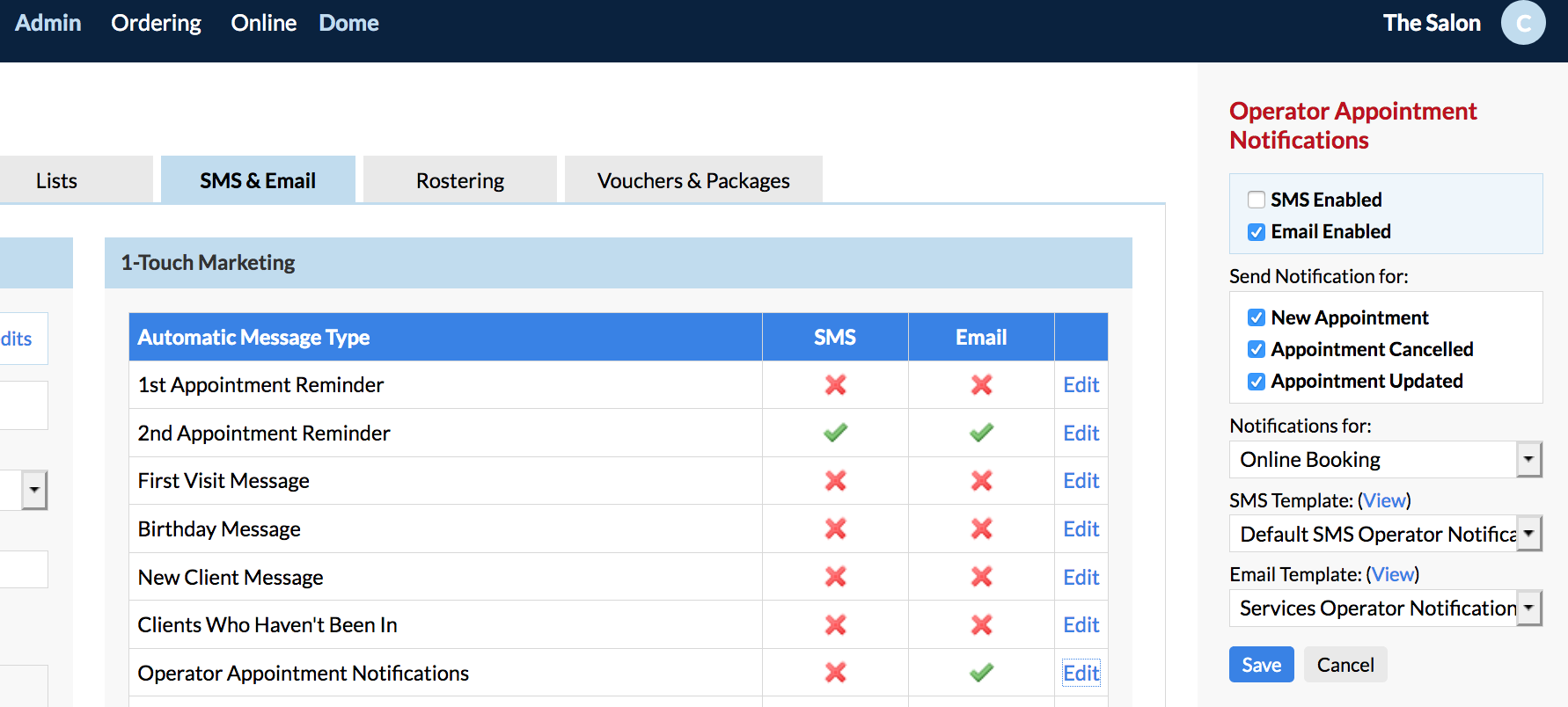Image resolution: width=1568 pixels, height=707 pixels.
Task: Click green check under Email for 2nd Appointment Reminder
Action: coord(981,433)
